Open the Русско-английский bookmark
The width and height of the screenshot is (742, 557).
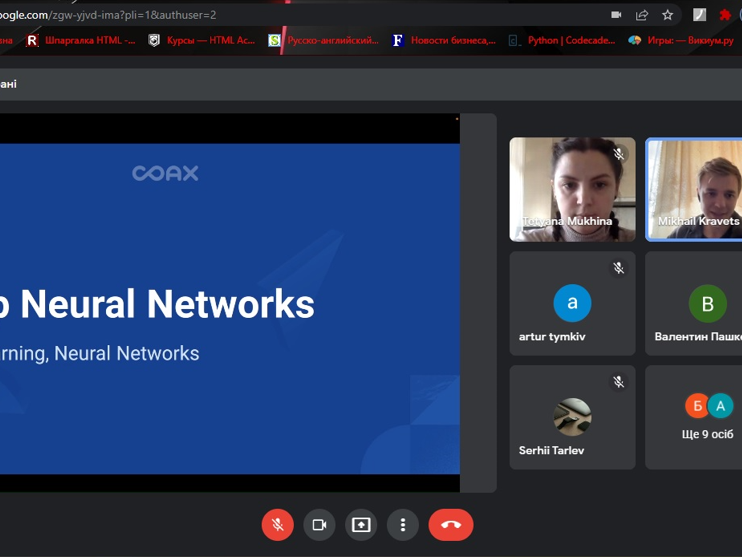(x=324, y=40)
